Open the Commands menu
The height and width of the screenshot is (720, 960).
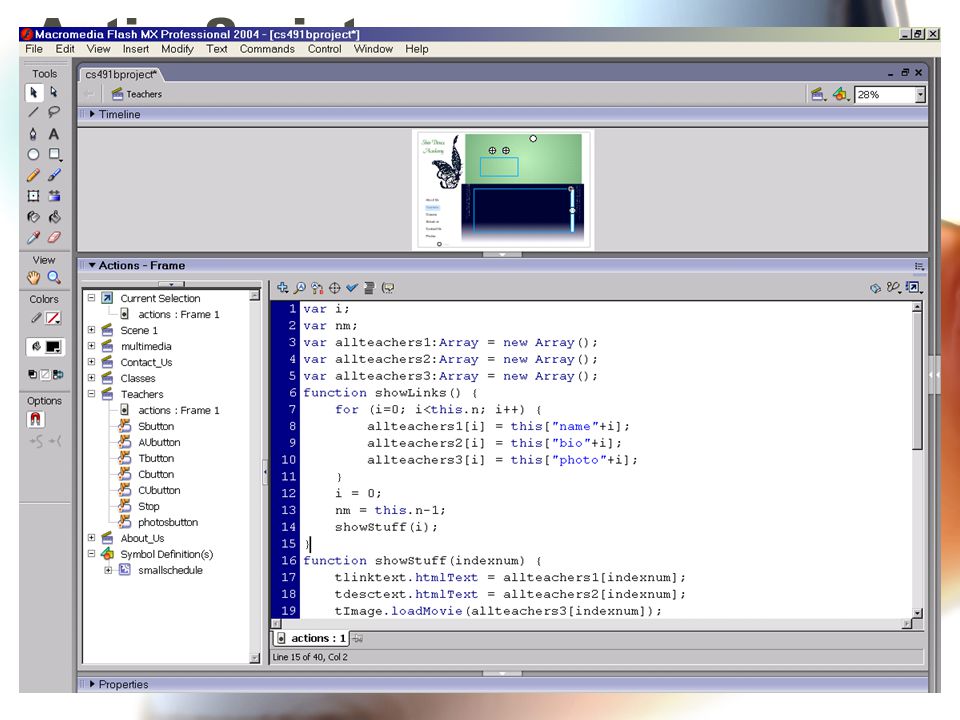coord(267,49)
